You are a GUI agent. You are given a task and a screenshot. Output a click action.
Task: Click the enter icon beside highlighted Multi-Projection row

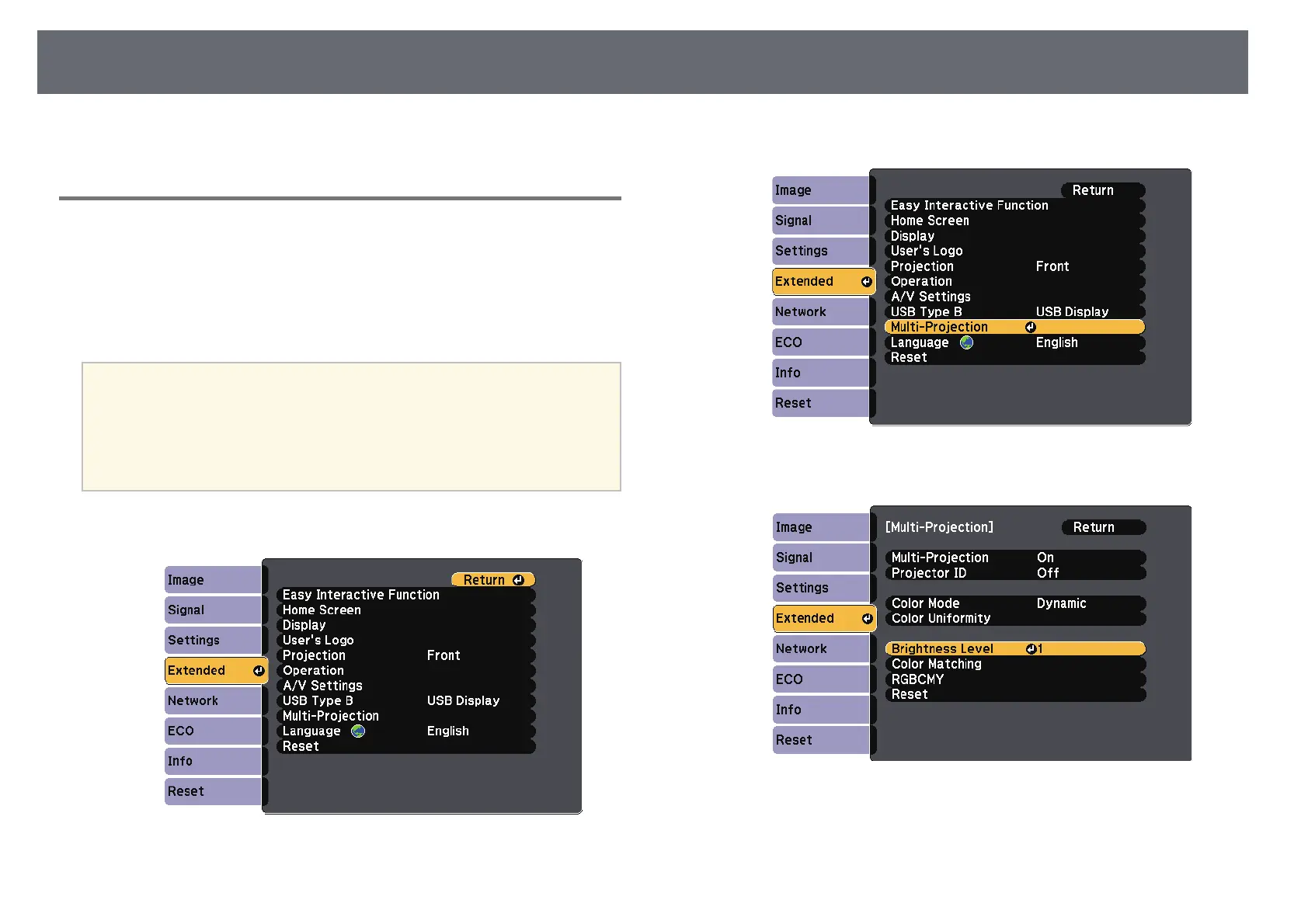pyautogui.click(x=1030, y=328)
